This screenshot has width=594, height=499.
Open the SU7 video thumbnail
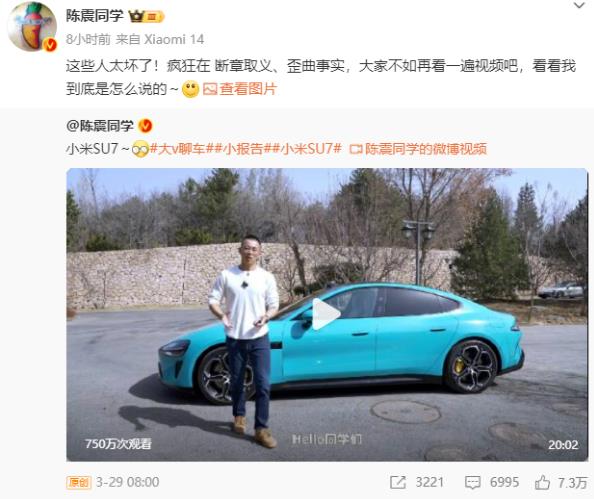point(327,314)
